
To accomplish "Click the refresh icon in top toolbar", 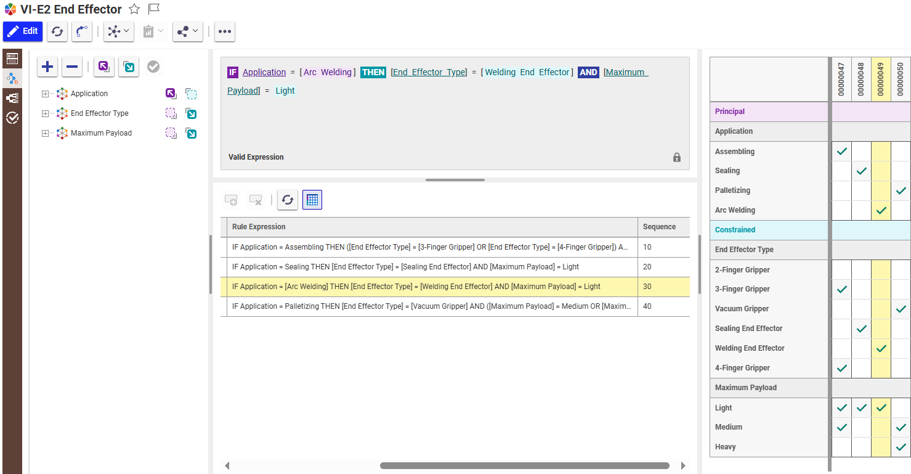I will point(57,31).
